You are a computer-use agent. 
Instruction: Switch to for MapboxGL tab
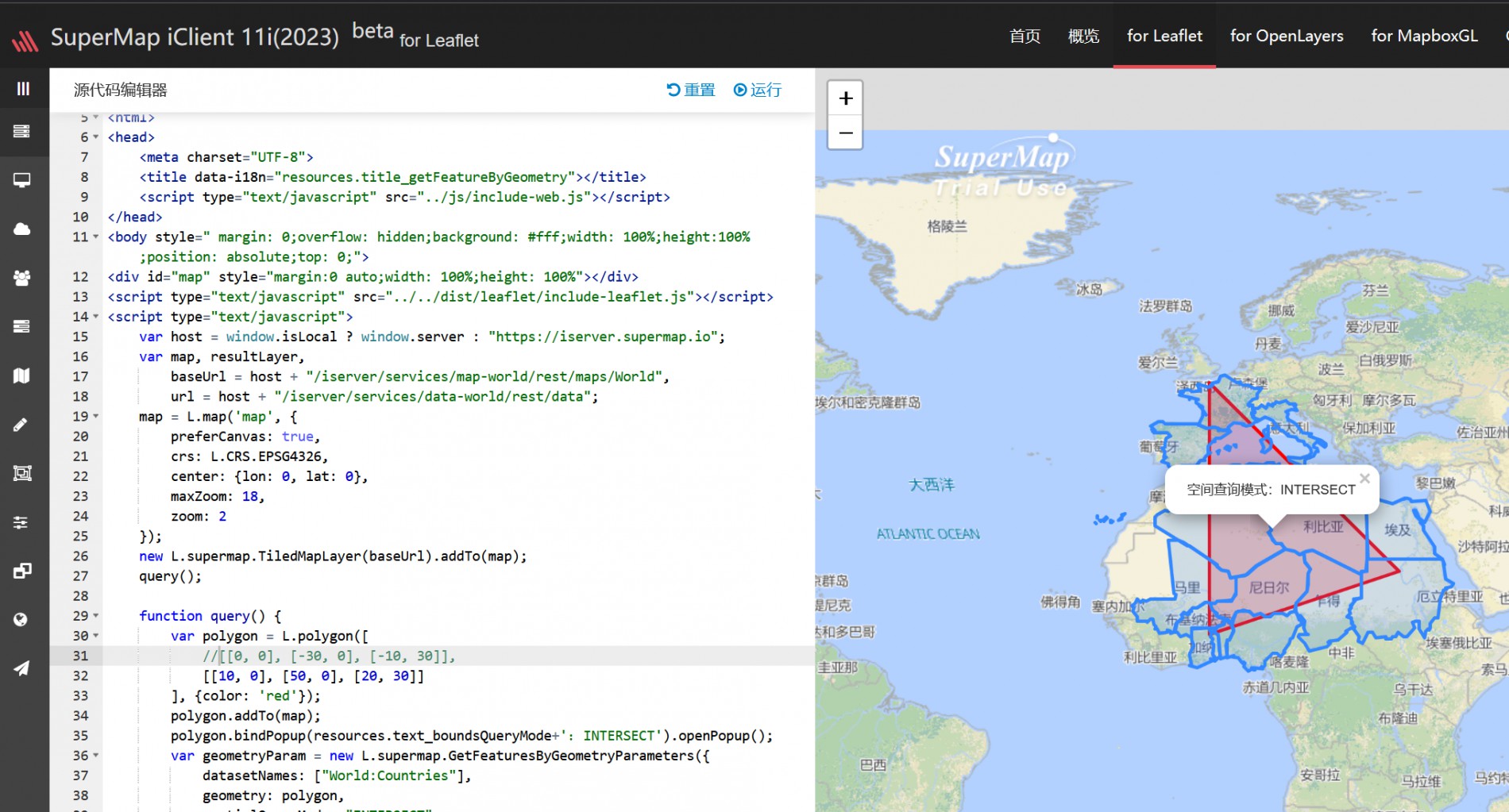(1424, 36)
